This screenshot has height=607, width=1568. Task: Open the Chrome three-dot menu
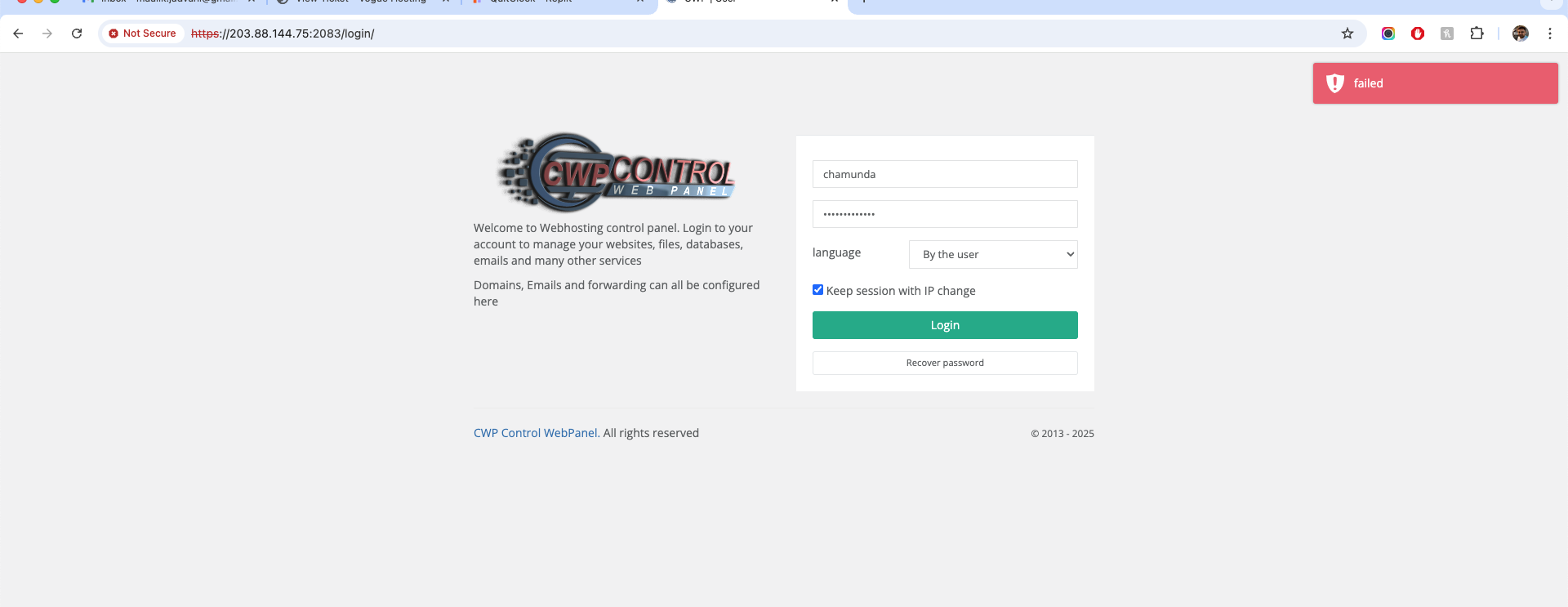[1550, 33]
